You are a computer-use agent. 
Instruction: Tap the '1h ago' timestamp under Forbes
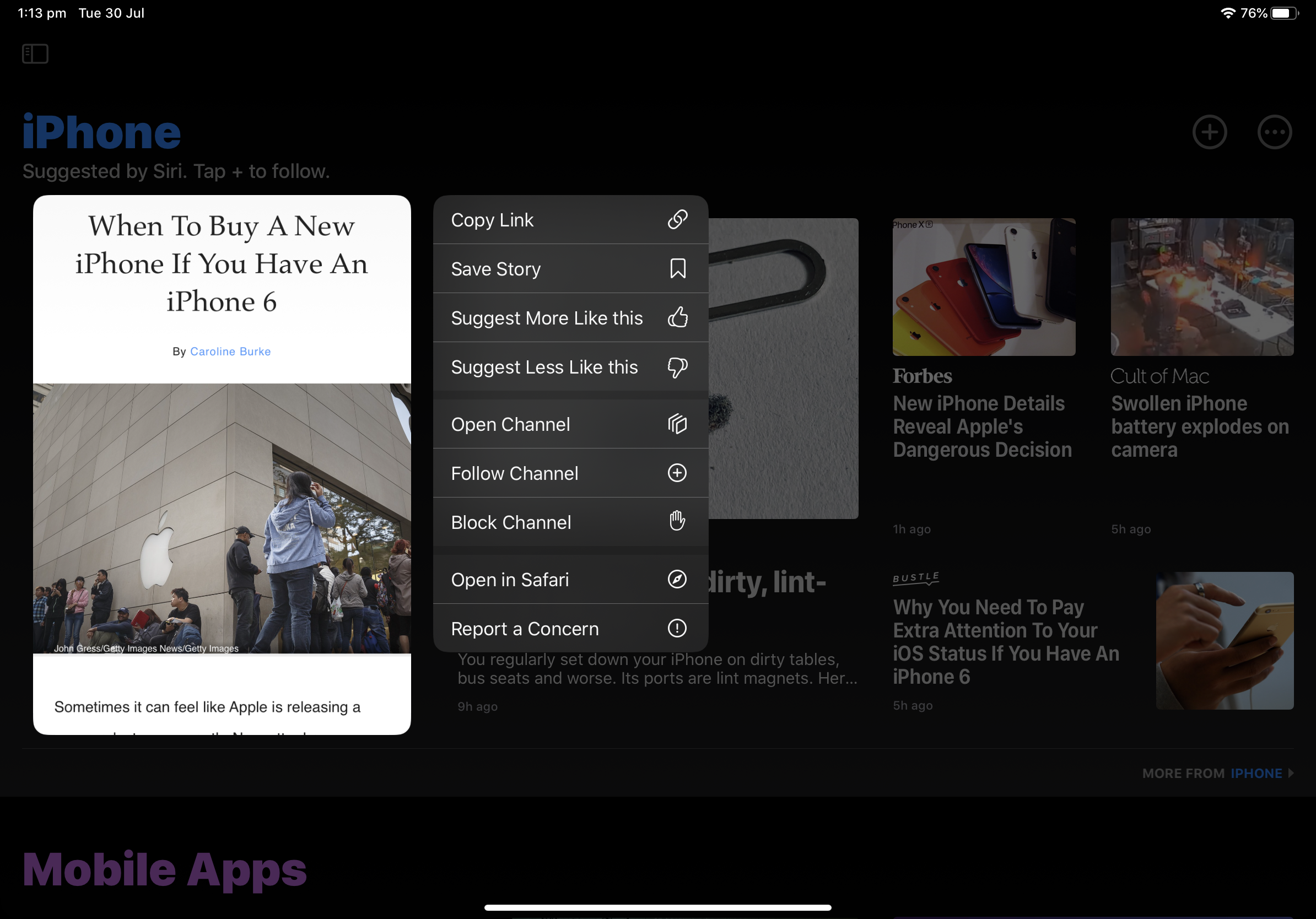pyautogui.click(x=912, y=529)
